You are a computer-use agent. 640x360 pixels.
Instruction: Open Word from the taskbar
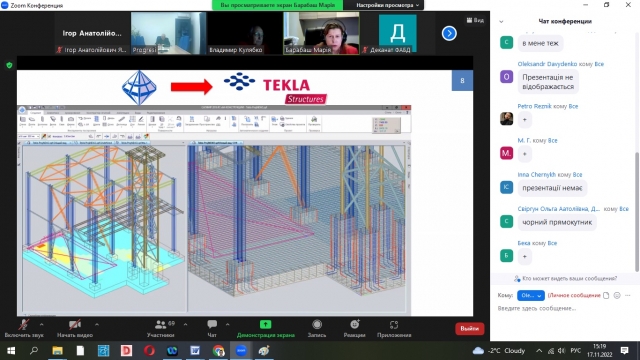pos(195,351)
